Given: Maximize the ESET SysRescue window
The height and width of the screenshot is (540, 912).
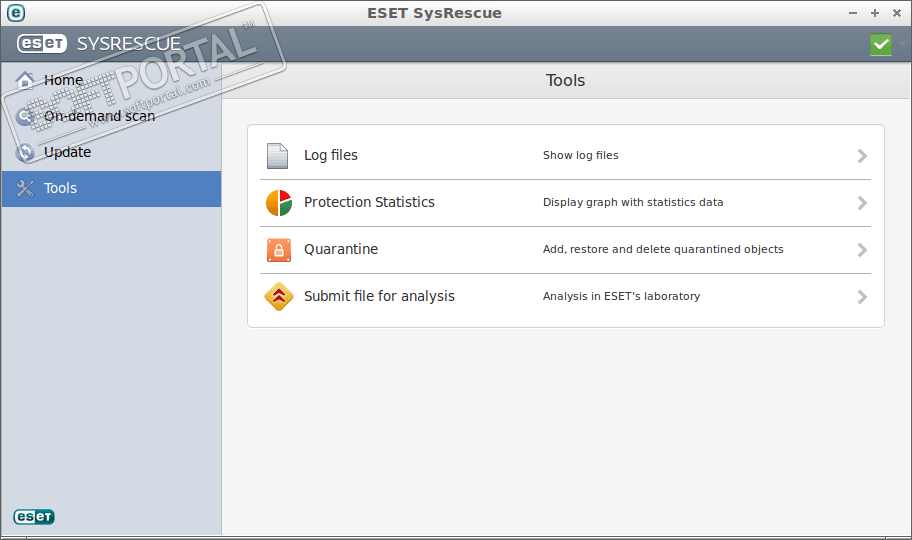Looking at the screenshot, I should pyautogui.click(x=875, y=13).
